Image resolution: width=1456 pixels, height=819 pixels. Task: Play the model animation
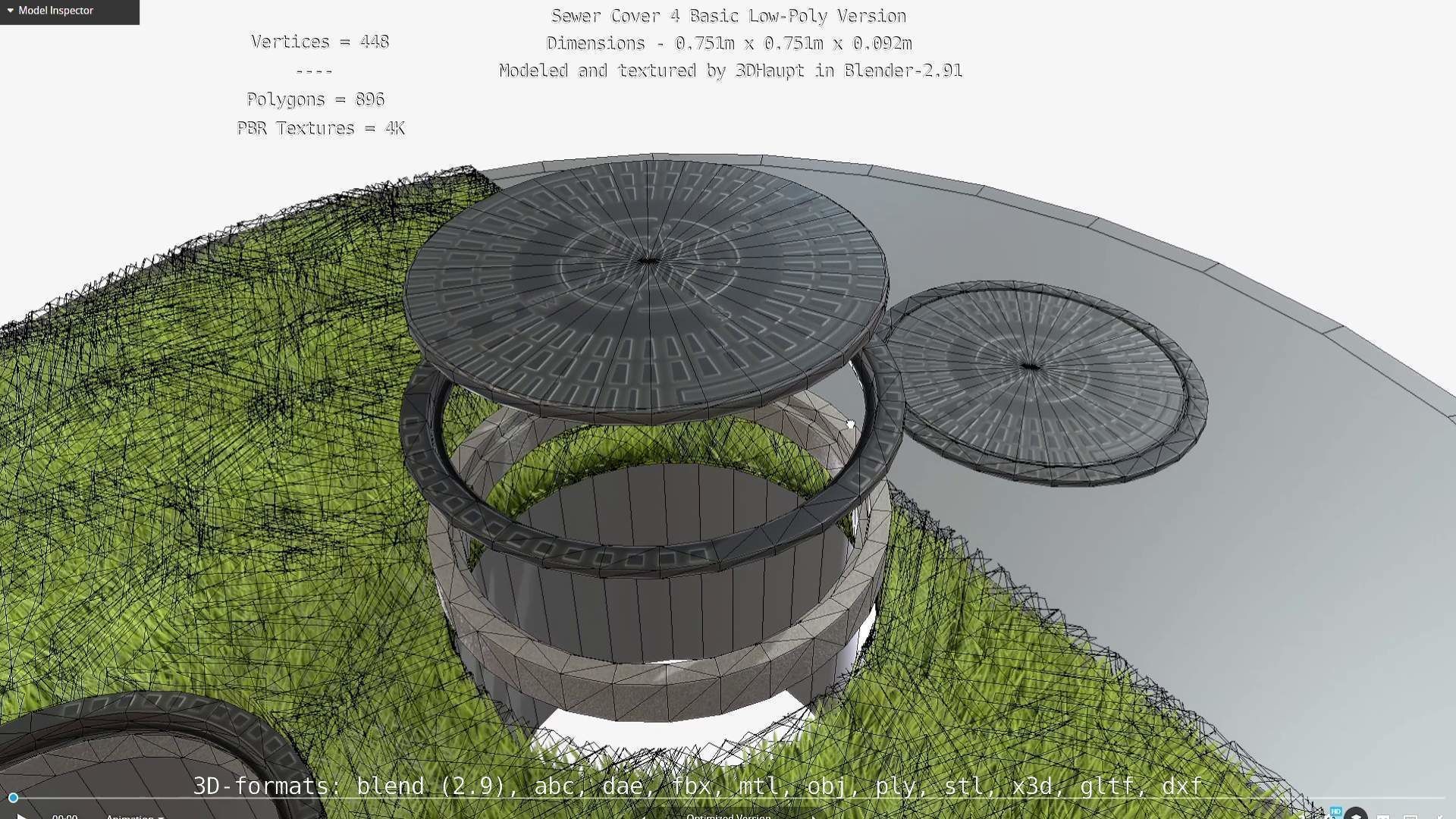[23, 816]
